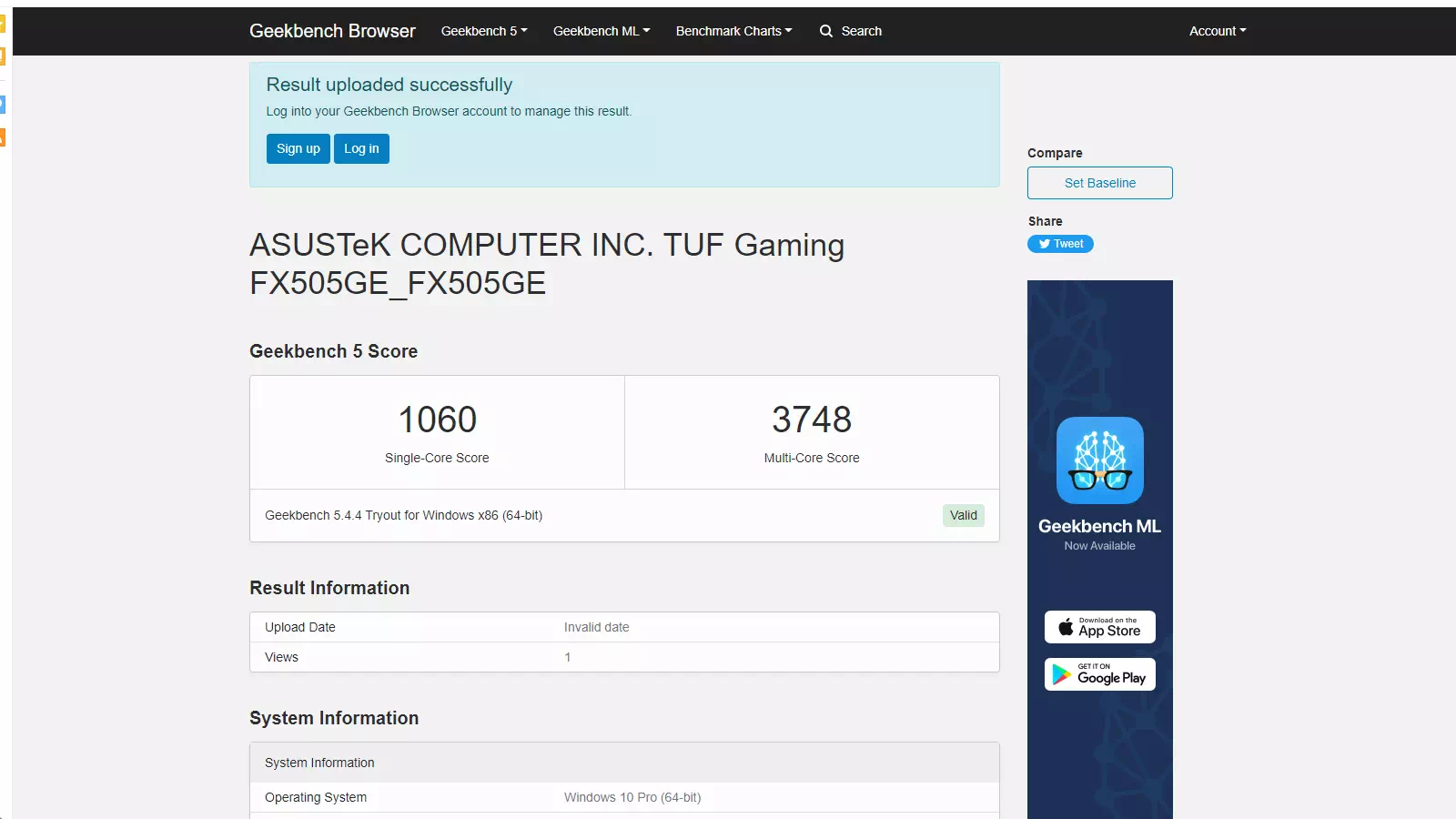Image resolution: width=1456 pixels, height=819 pixels.
Task: Click the Google Play badge in the sidebar ad
Action: point(1099,674)
